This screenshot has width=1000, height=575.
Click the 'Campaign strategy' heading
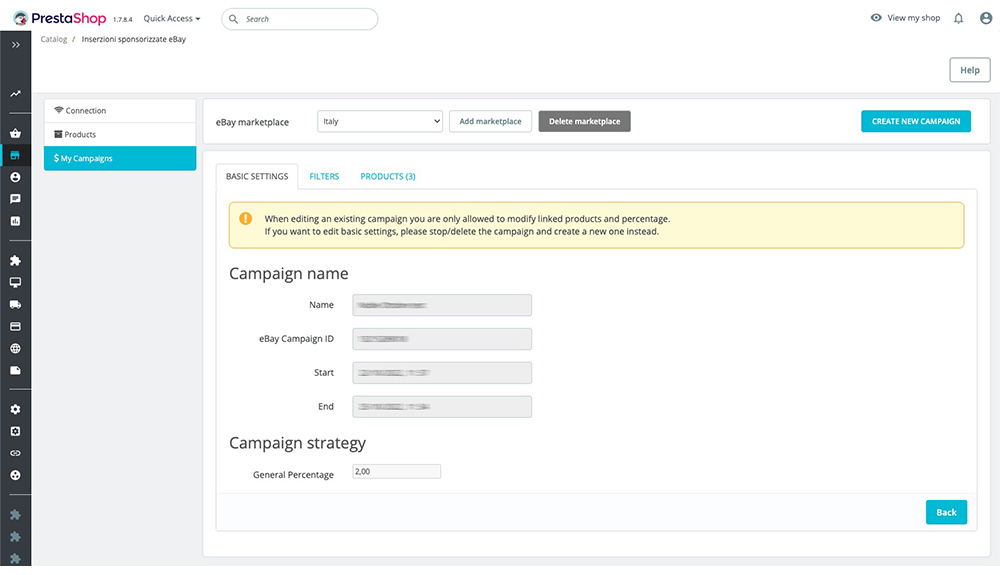point(297,442)
